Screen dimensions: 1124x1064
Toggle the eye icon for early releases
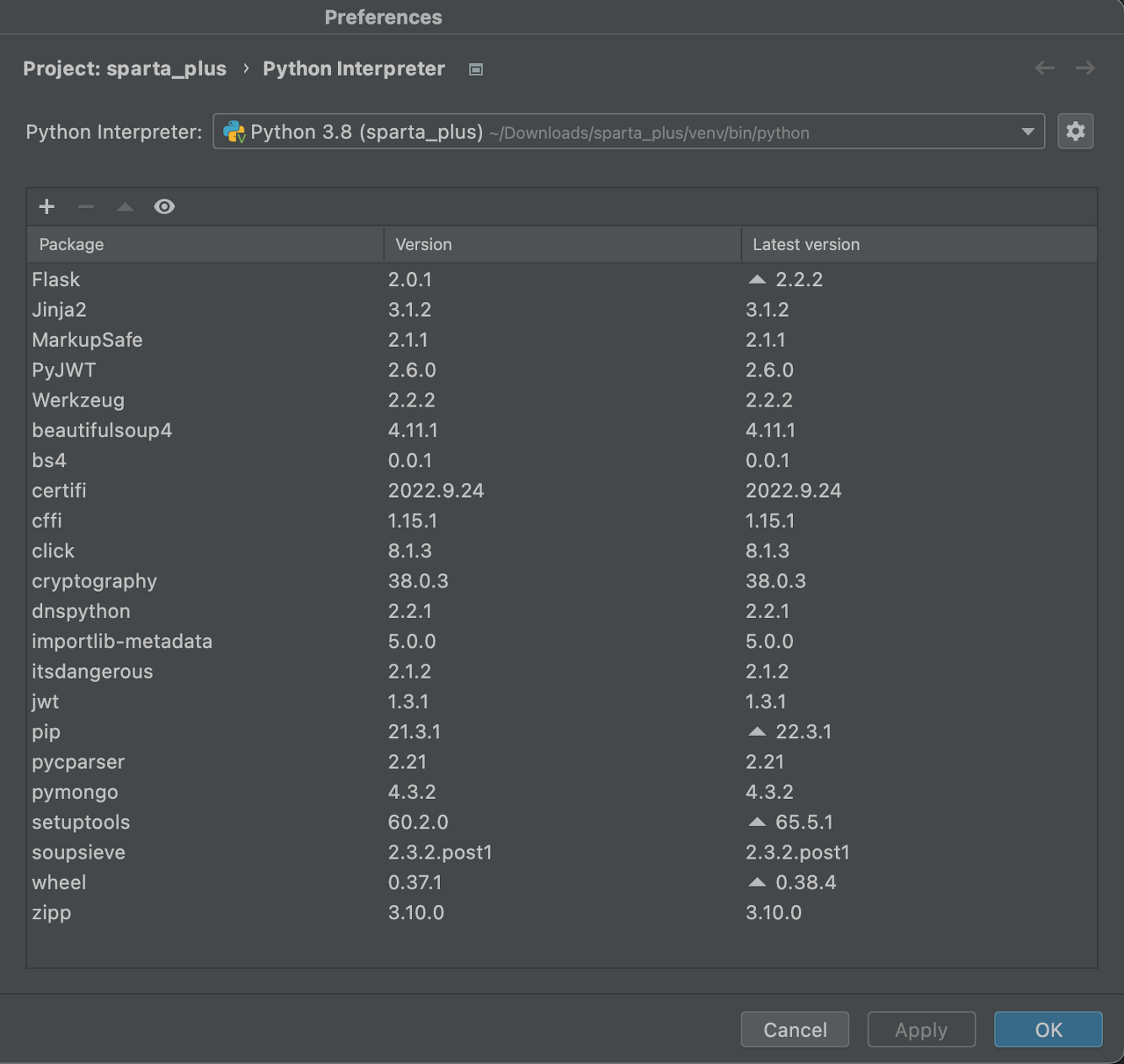pyautogui.click(x=164, y=206)
